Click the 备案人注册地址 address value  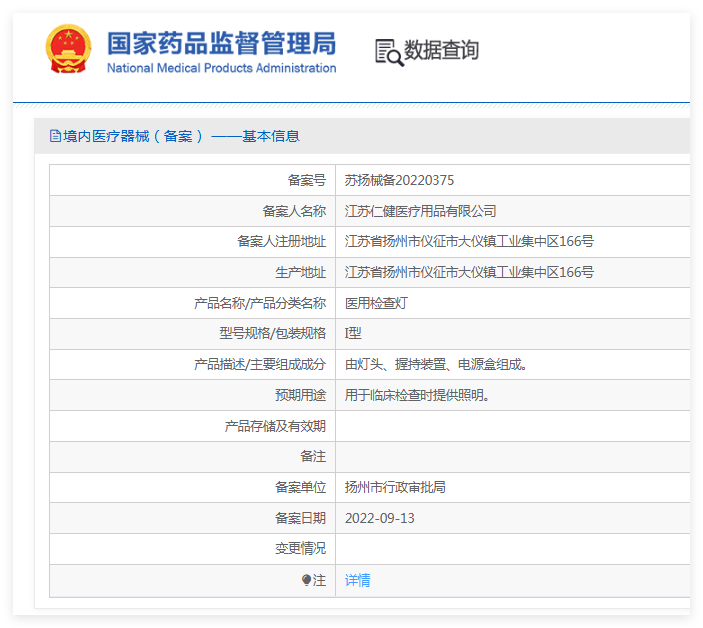point(469,242)
